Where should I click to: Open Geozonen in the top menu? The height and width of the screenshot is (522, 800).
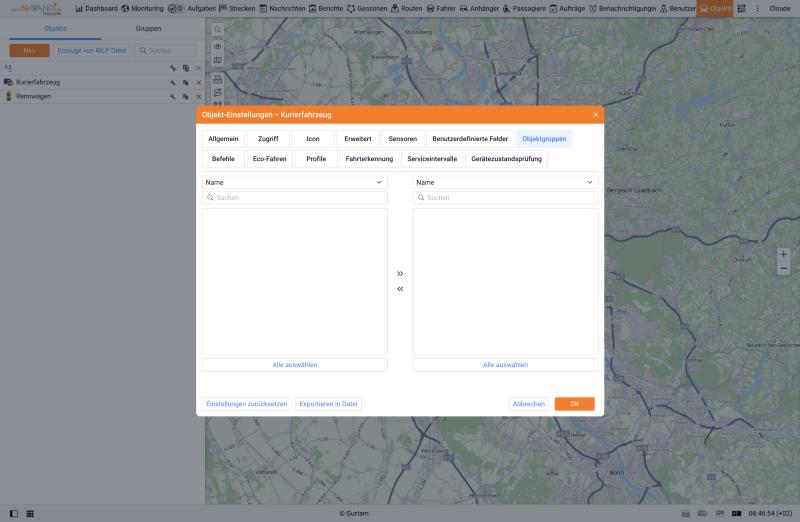tap(367, 9)
